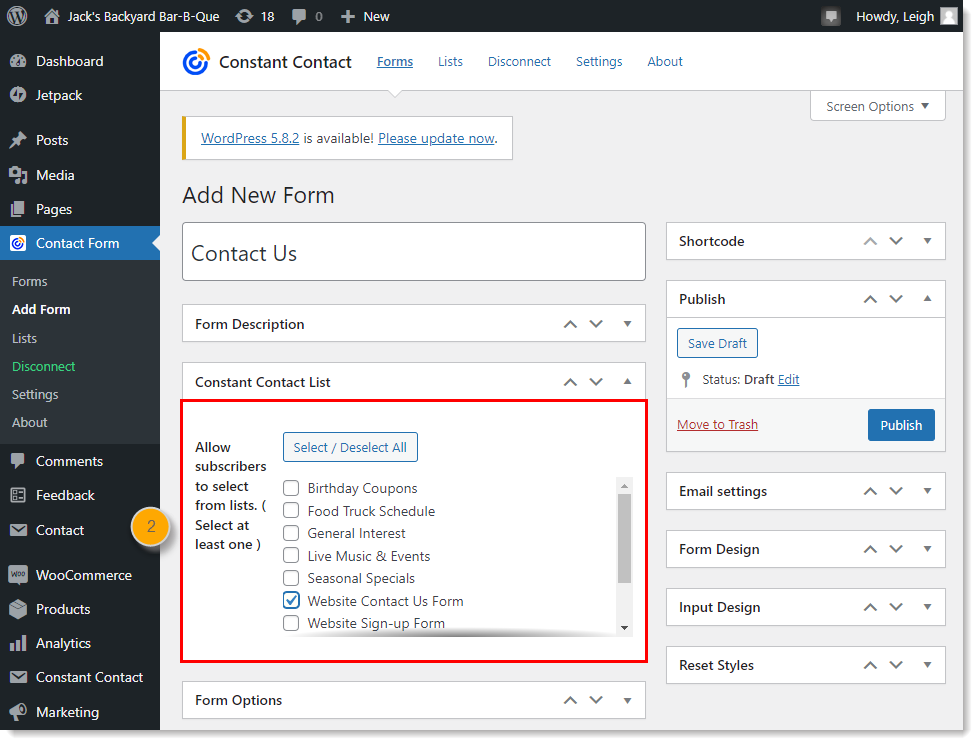Screen dimensions: 978x745
Task: Collapse the Constant Contact List panel
Action: coord(627,381)
